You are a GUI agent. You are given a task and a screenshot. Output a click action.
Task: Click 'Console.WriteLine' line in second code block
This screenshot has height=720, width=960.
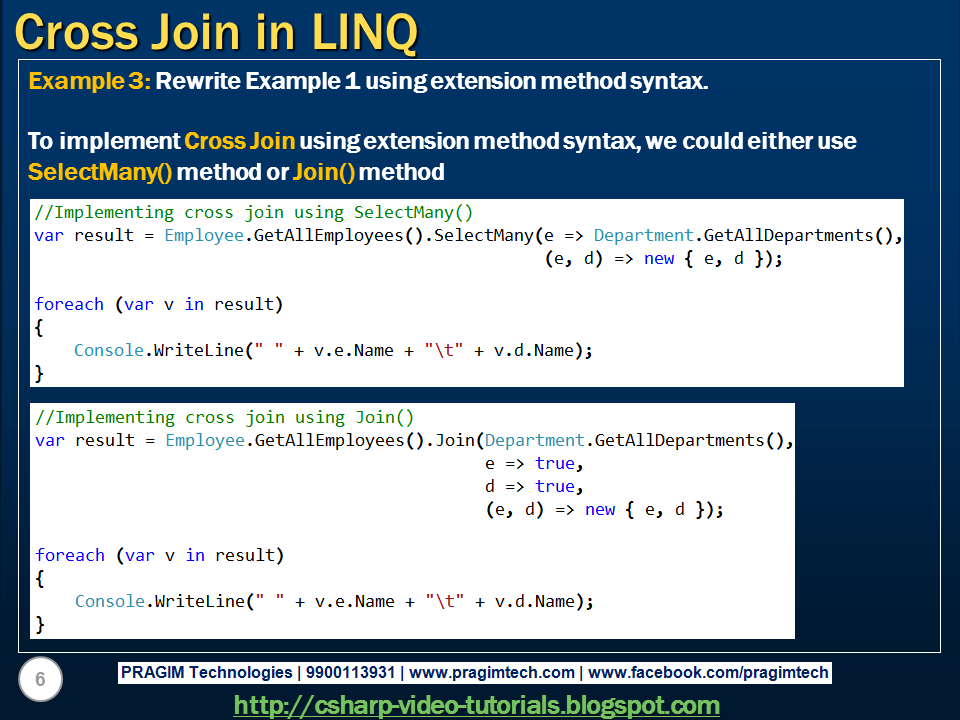click(x=334, y=601)
